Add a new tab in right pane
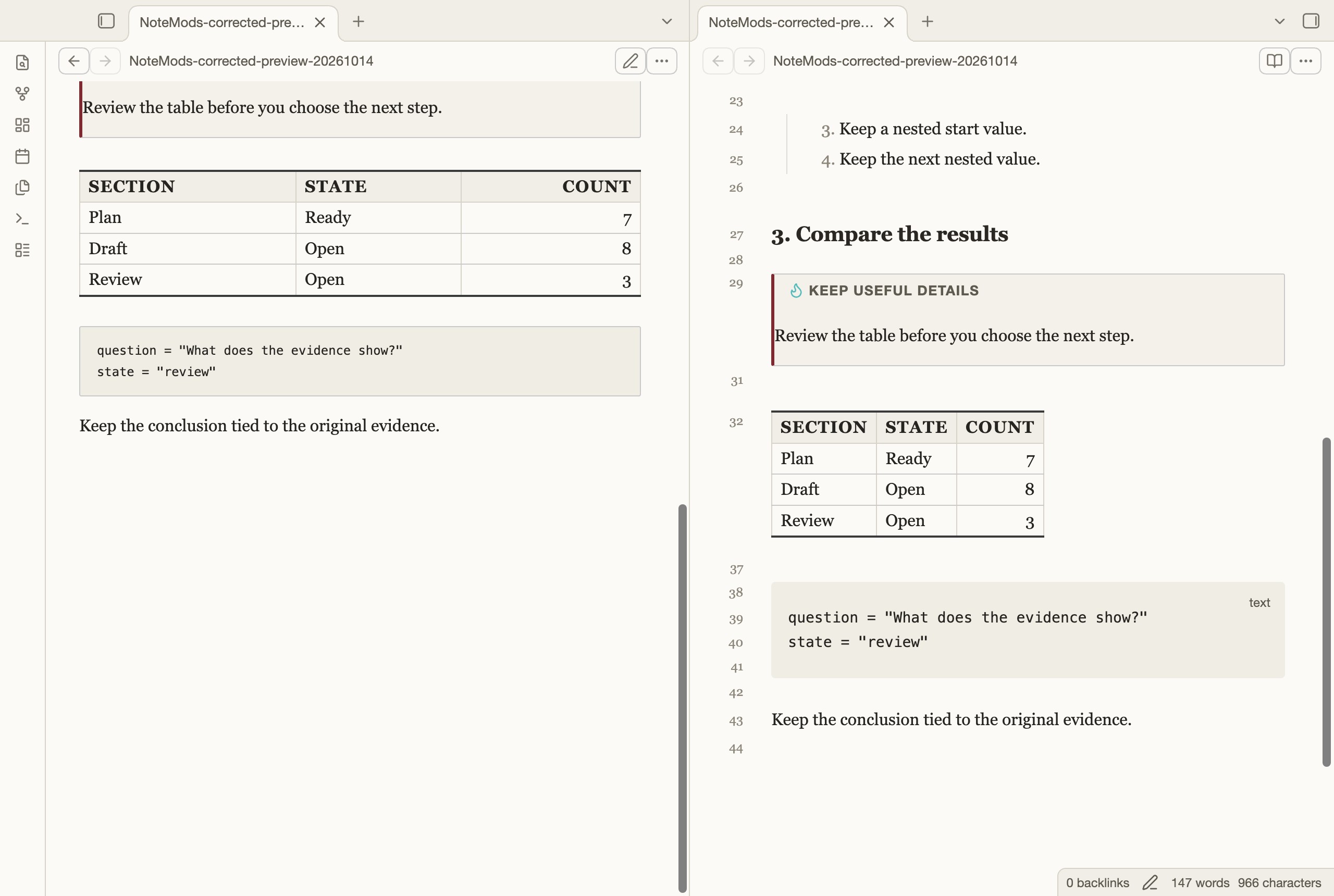The height and width of the screenshot is (896, 1334). click(x=928, y=22)
